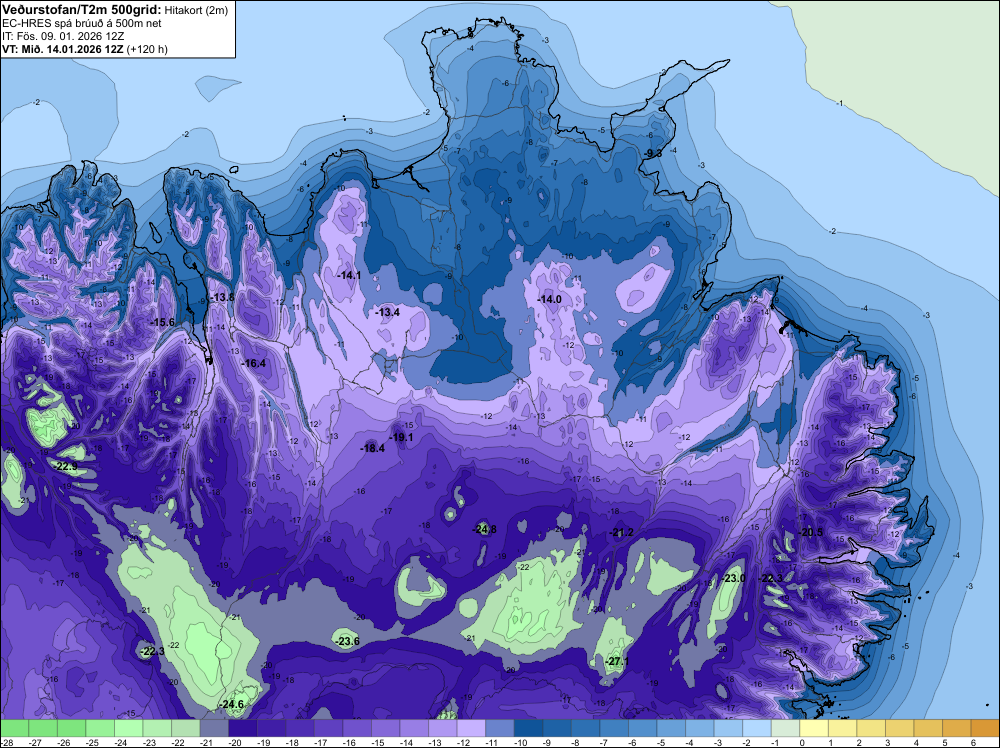Click the -18 legend color swatch
The width and height of the screenshot is (1000, 748).
point(300,728)
